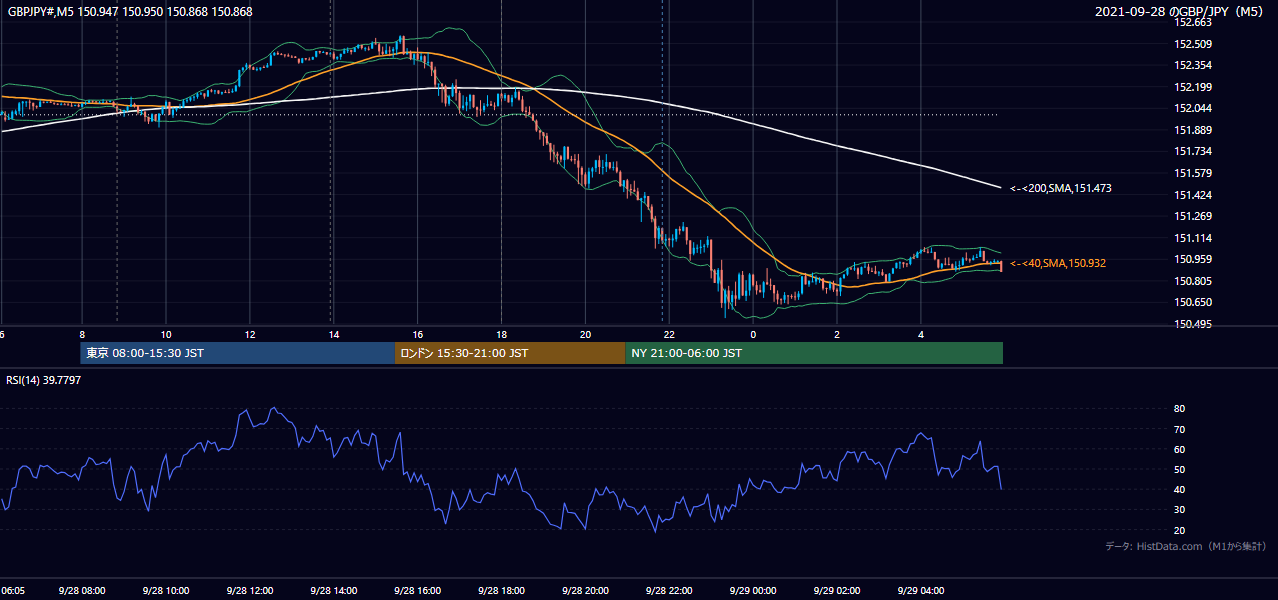Image resolution: width=1278 pixels, height=600 pixels.
Task: Click hour tick 12 under price chart
Action: 250,334
